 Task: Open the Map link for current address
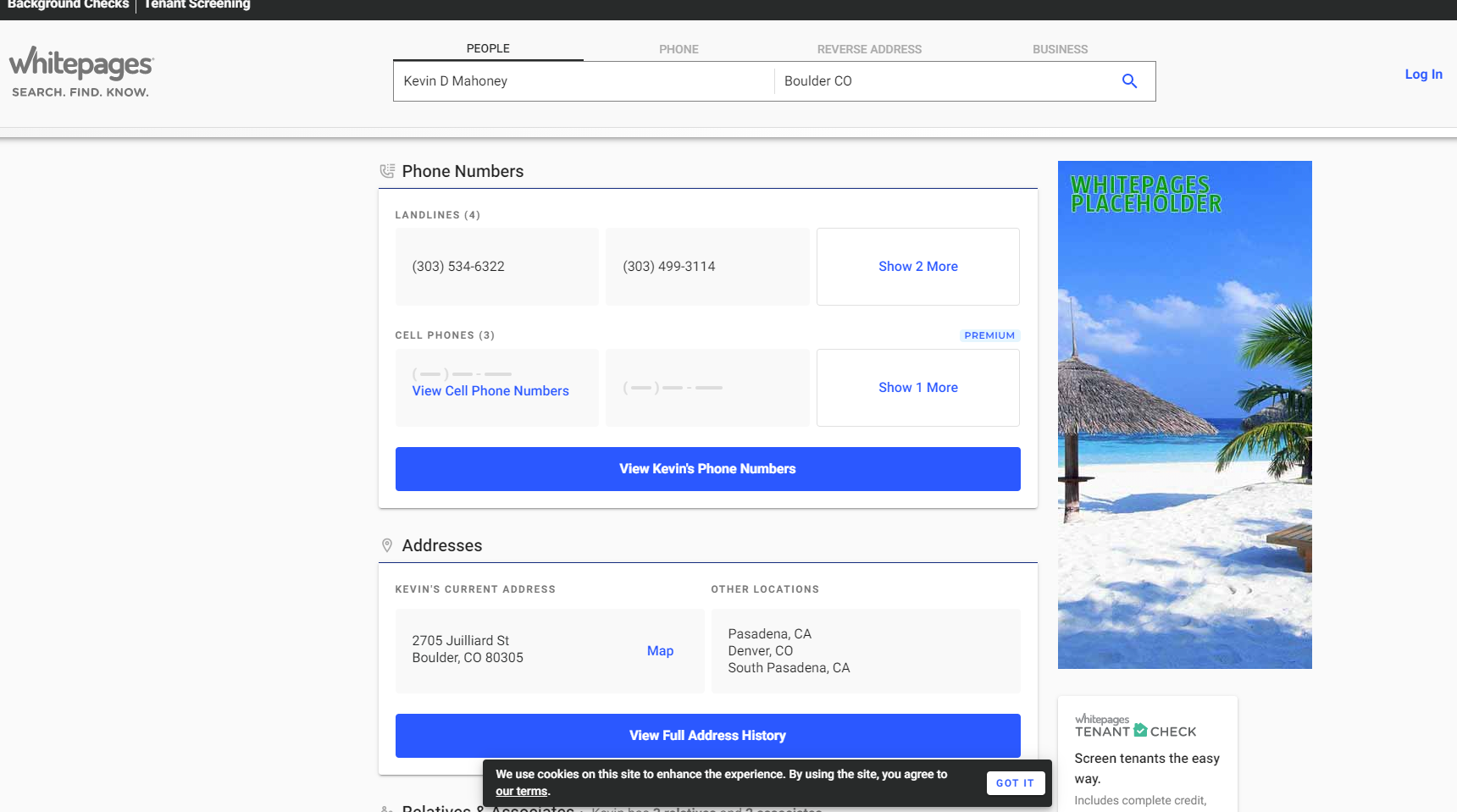tap(660, 651)
